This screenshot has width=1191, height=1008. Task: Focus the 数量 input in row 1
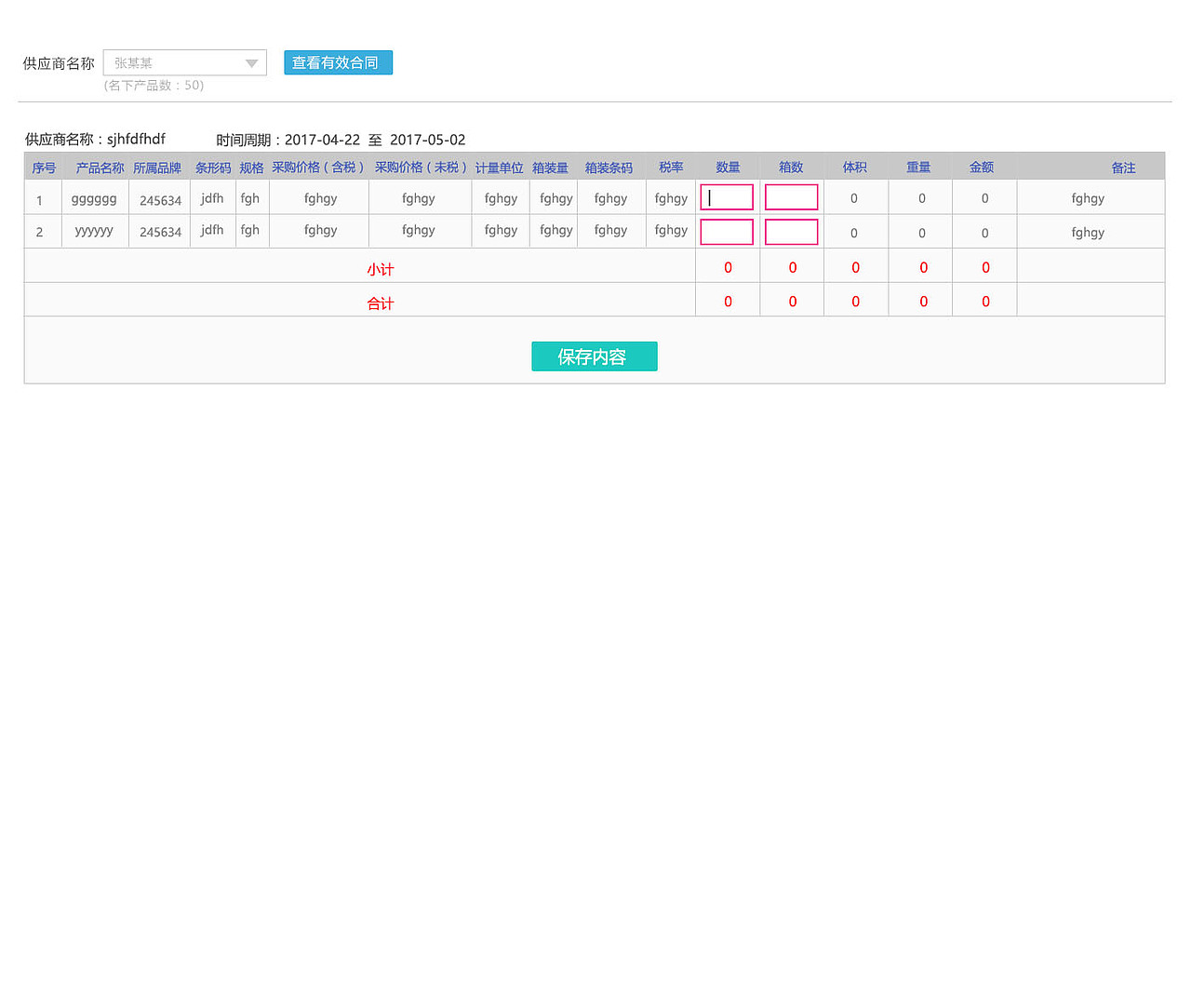tap(727, 197)
